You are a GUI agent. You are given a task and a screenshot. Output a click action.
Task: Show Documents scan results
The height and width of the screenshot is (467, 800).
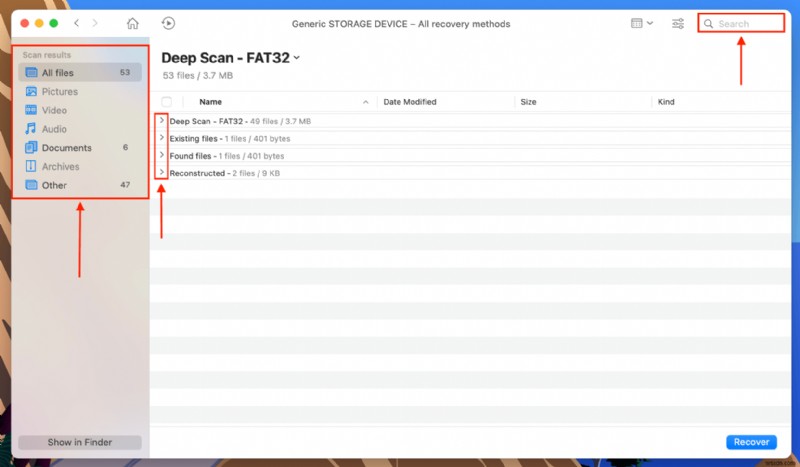[80, 148]
